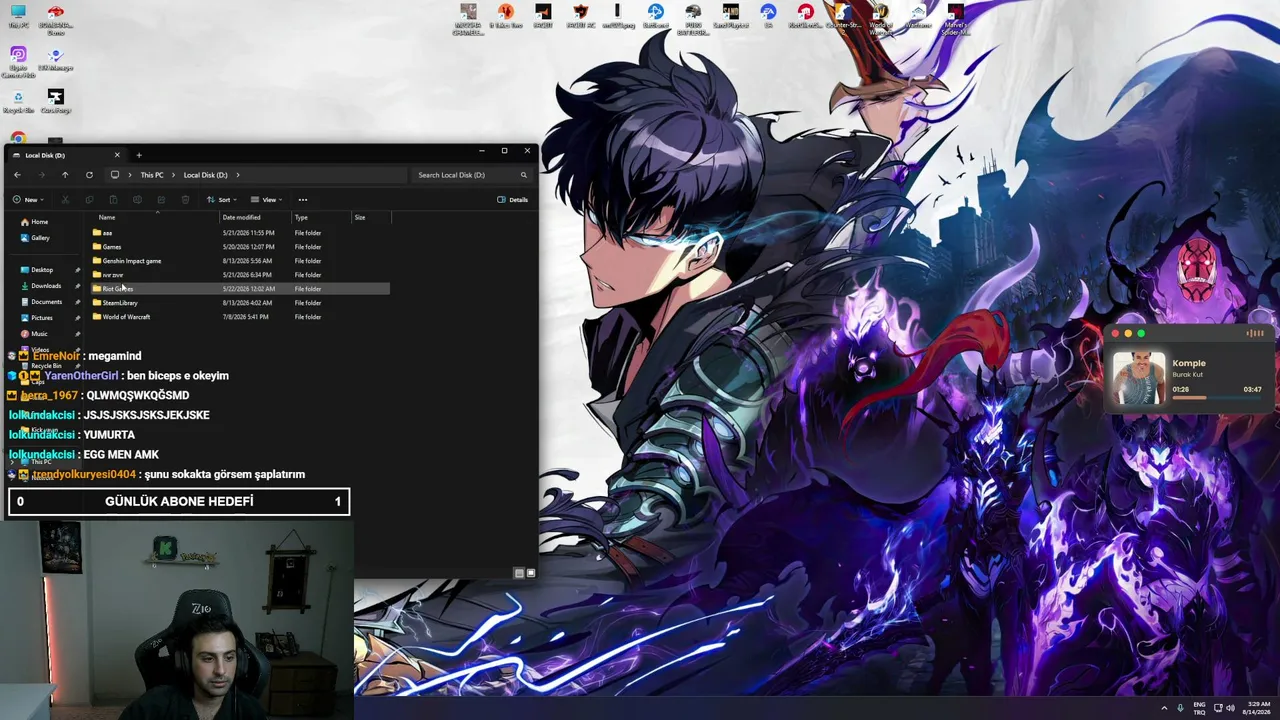The height and width of the screenshot is (720, 1280).
Task: Open the This PC desktop icon
Action: (18, 16)
